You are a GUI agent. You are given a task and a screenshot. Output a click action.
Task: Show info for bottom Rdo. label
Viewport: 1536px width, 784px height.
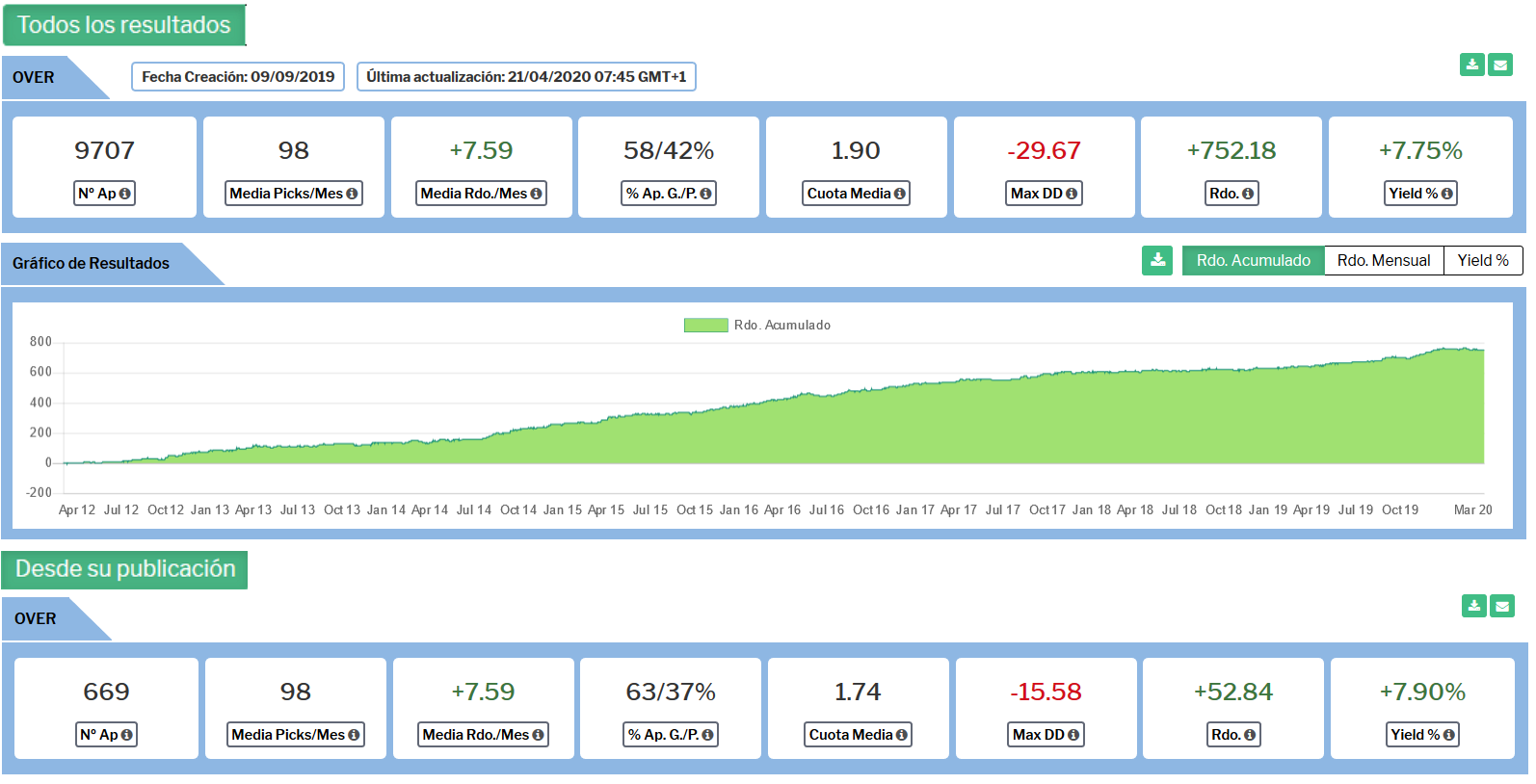pyautogui.click(x=1250, y=735)
